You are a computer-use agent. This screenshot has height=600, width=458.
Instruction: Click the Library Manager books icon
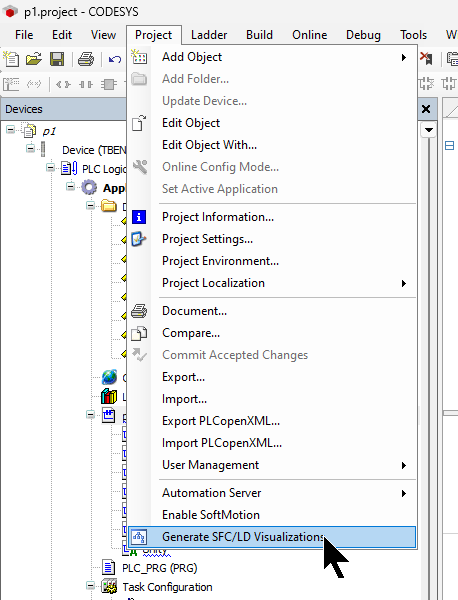pyautogui.click(x=109, y=396)
